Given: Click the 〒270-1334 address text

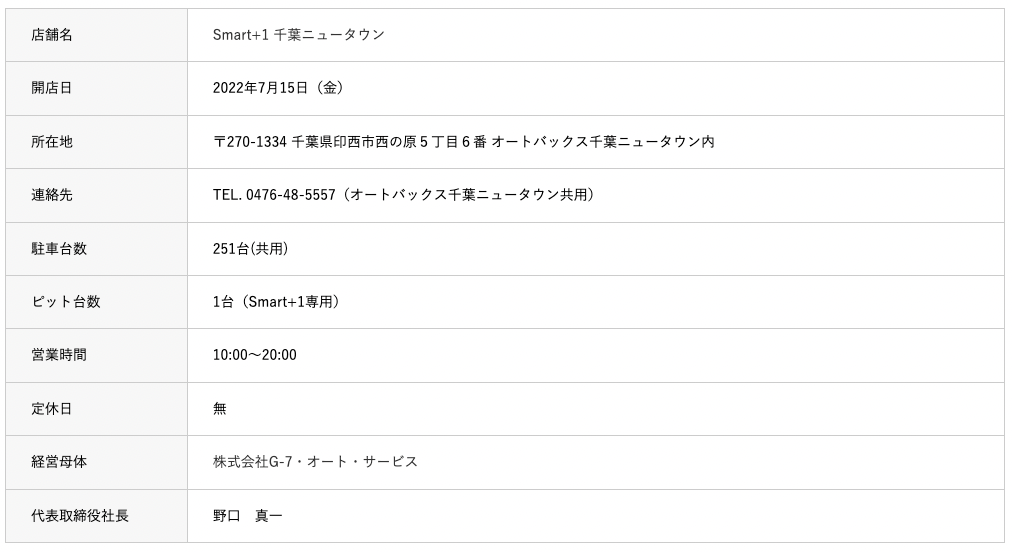Looking at the screenshot, I should [463, 142].
